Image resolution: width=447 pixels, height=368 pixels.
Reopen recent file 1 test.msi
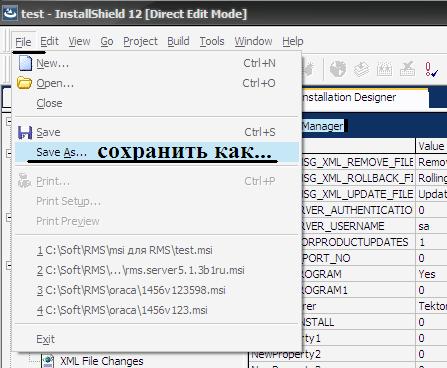pos(157,250)
